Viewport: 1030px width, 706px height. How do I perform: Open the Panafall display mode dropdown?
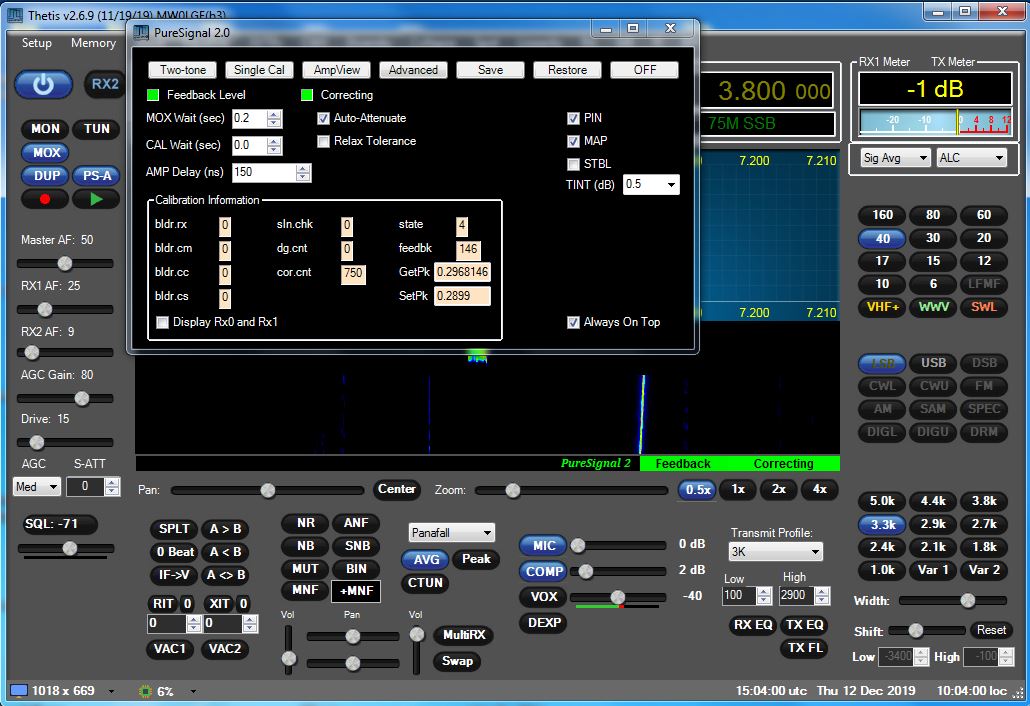pyautogui.click(x=451, y=533)
